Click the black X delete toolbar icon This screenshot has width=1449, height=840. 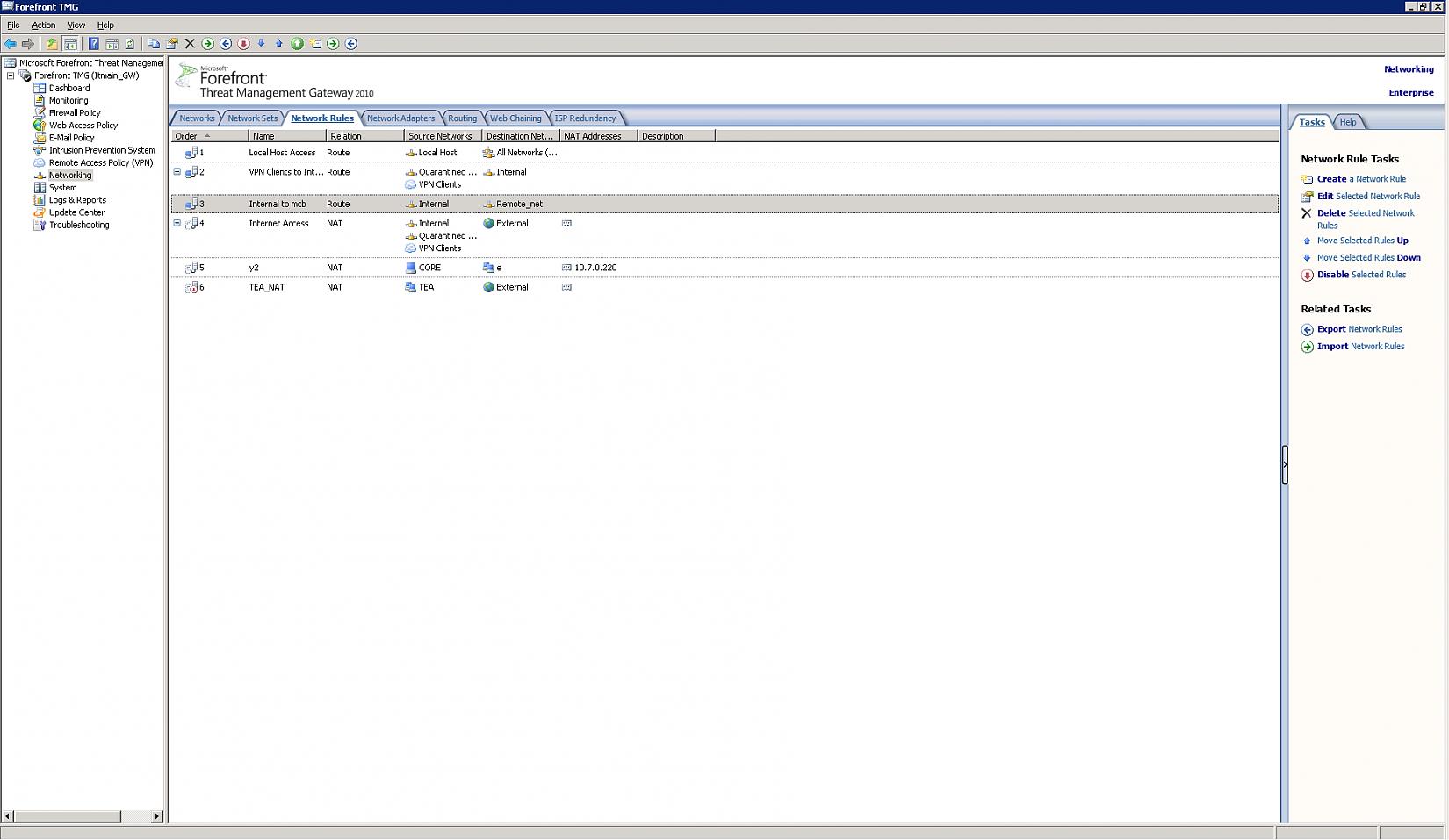[190, 44]
